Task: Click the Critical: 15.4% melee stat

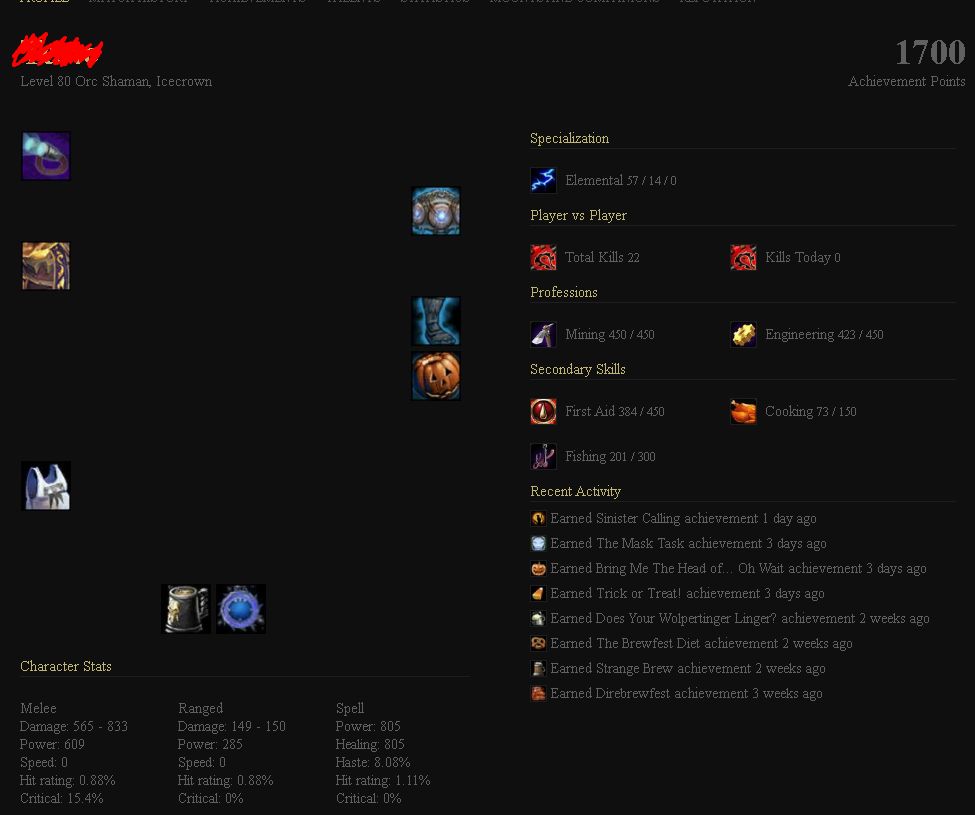Action: point(62,798)
